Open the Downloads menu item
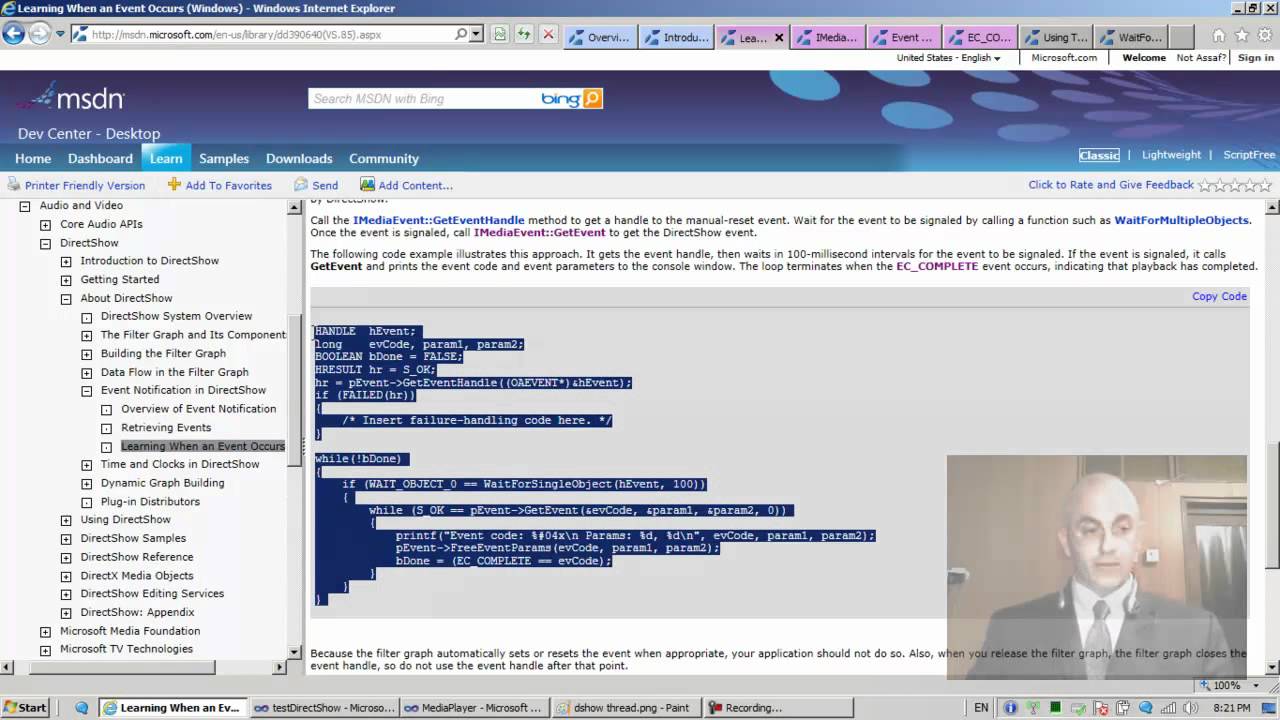Viewport: 1280px width, 720px height. (299, 158)
